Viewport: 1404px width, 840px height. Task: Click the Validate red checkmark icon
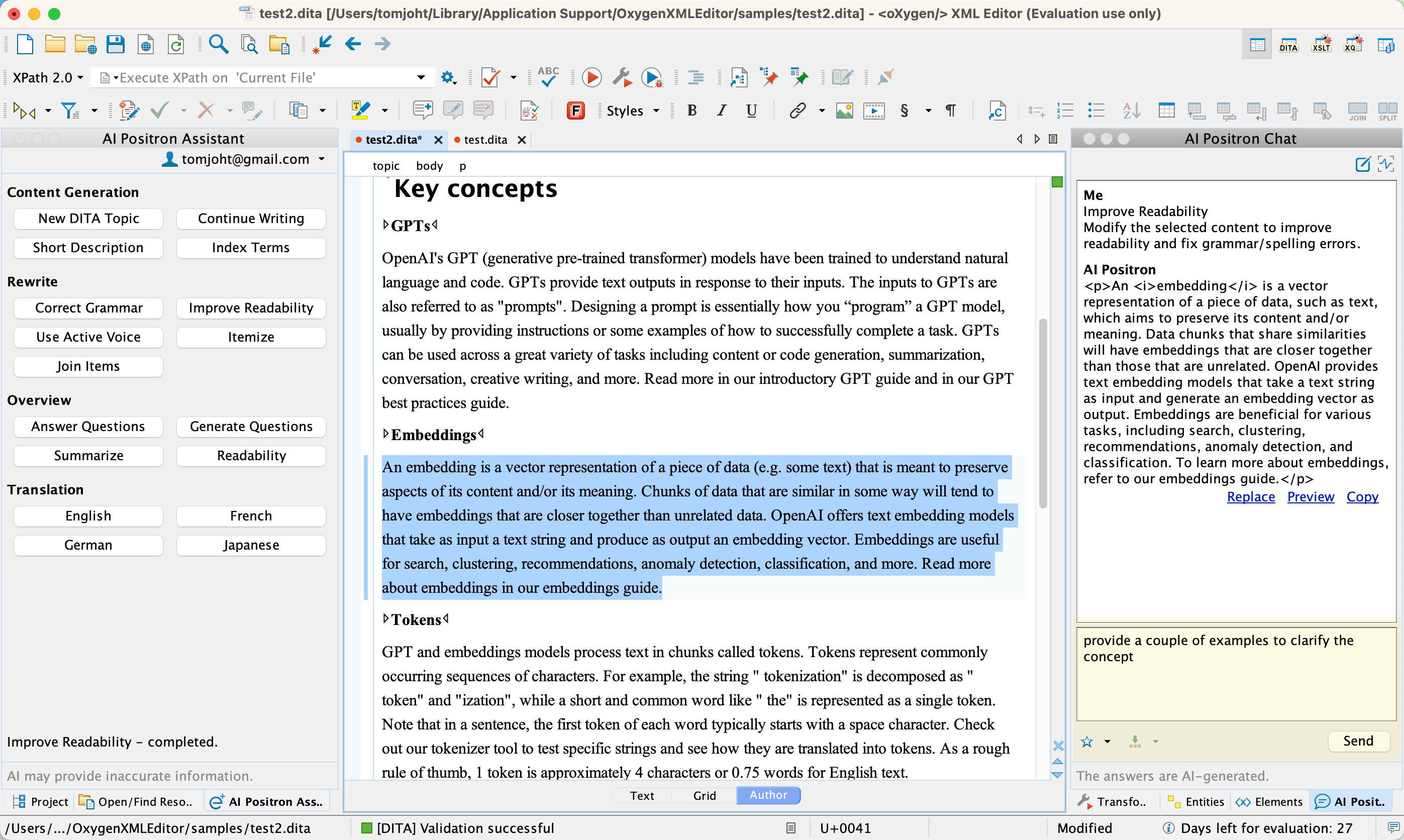point(490,77)
